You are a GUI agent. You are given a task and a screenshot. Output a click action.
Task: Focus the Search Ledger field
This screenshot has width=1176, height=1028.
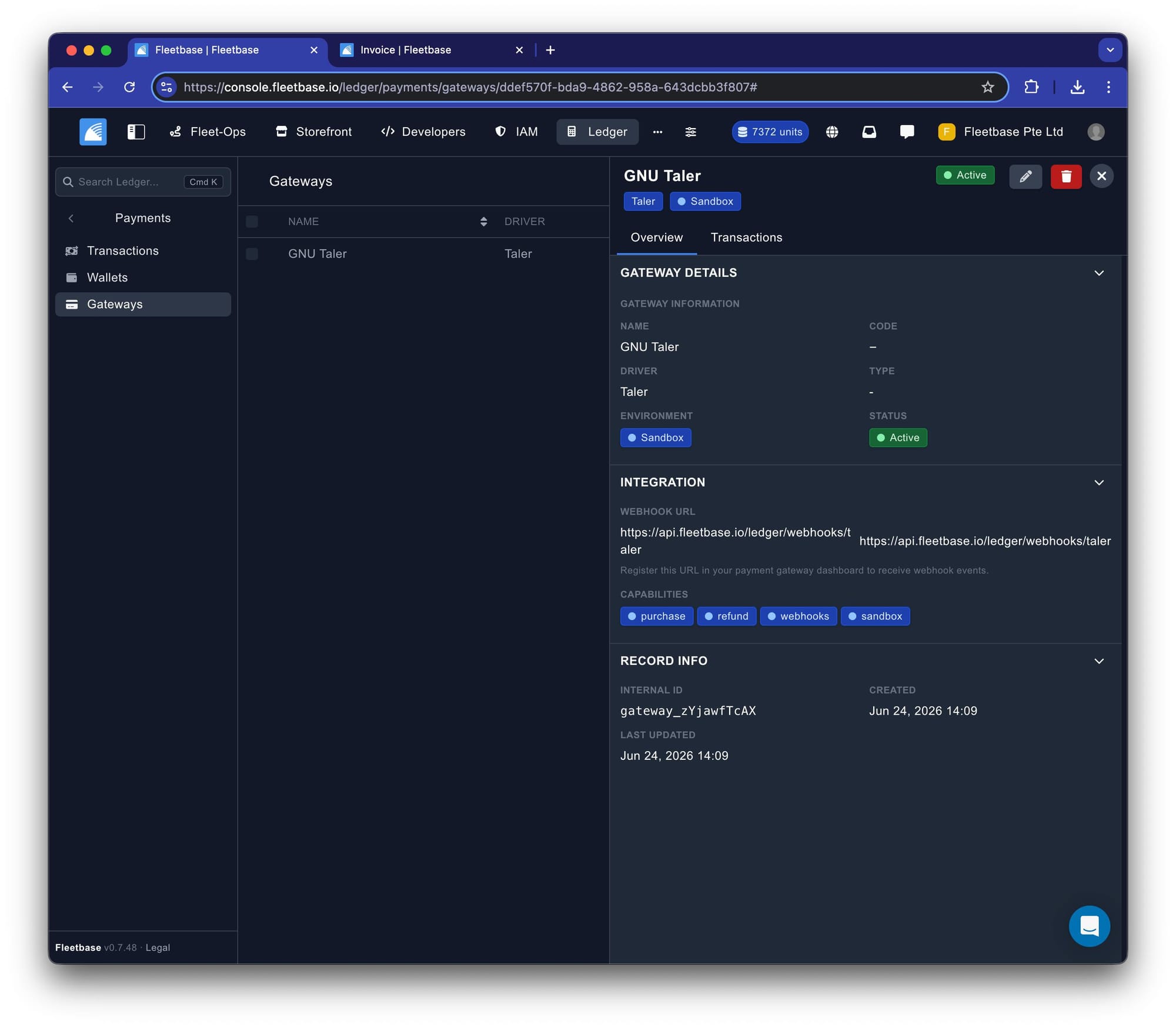(143, 182)
